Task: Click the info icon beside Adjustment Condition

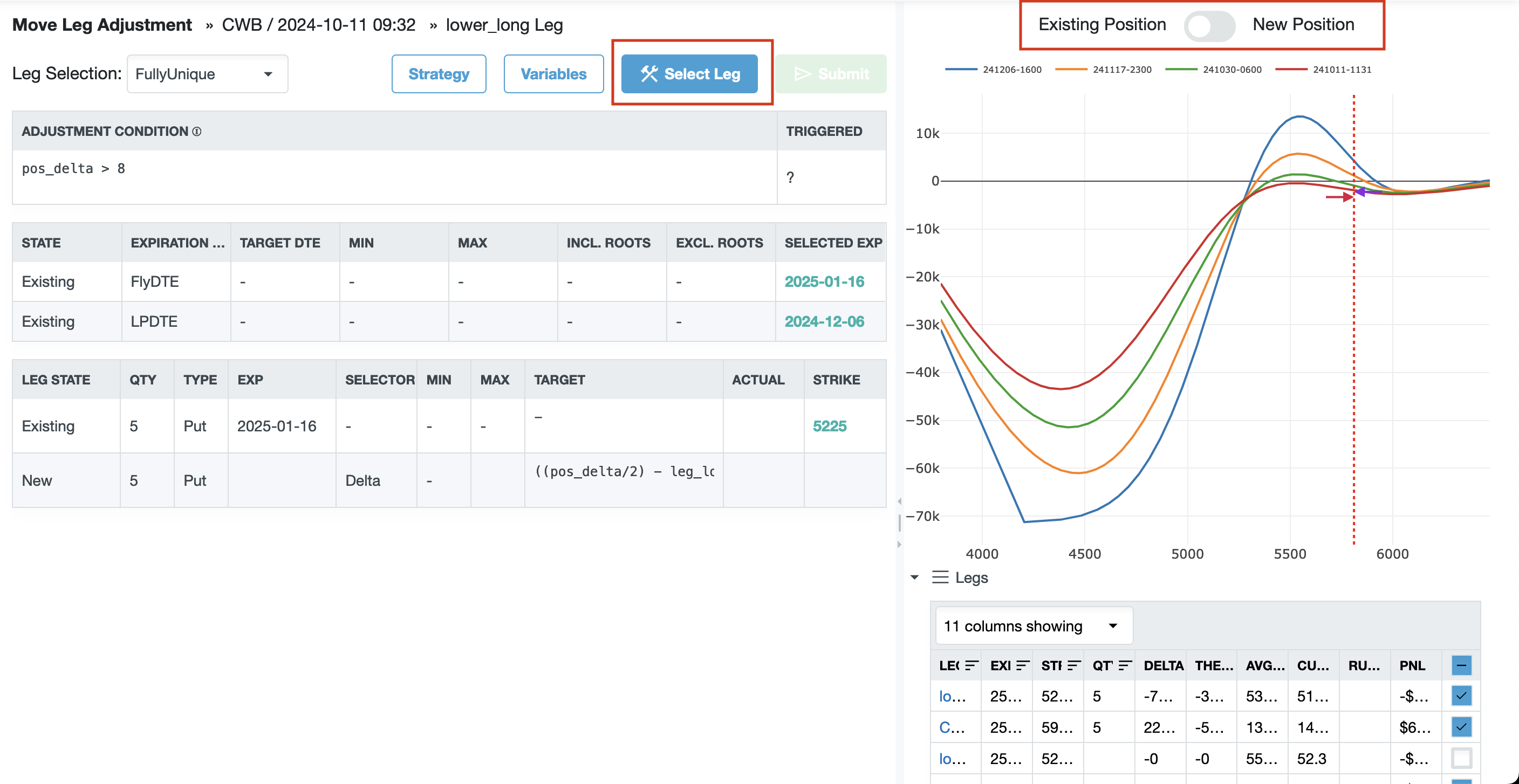Action: 197,132
